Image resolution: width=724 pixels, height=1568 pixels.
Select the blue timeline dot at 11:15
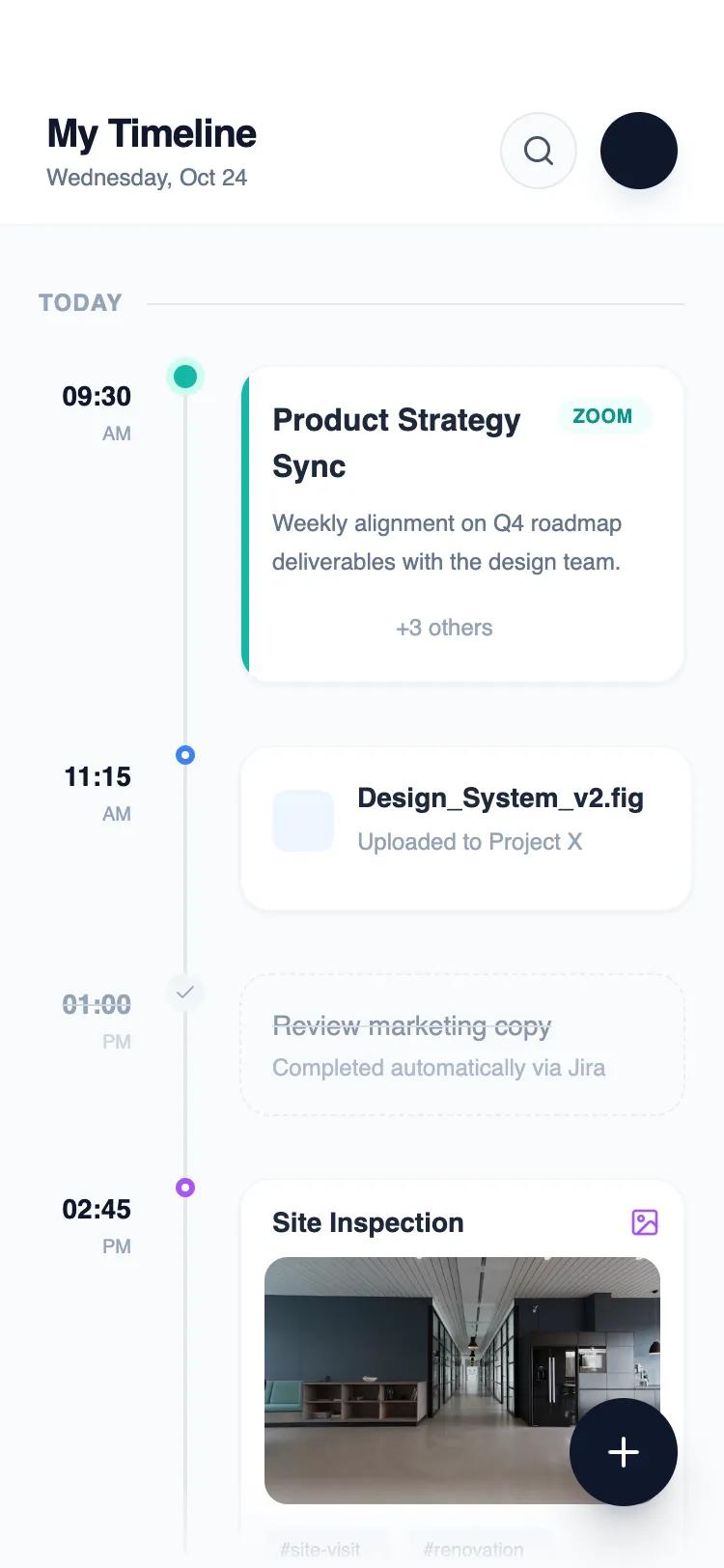pos(185,755)
